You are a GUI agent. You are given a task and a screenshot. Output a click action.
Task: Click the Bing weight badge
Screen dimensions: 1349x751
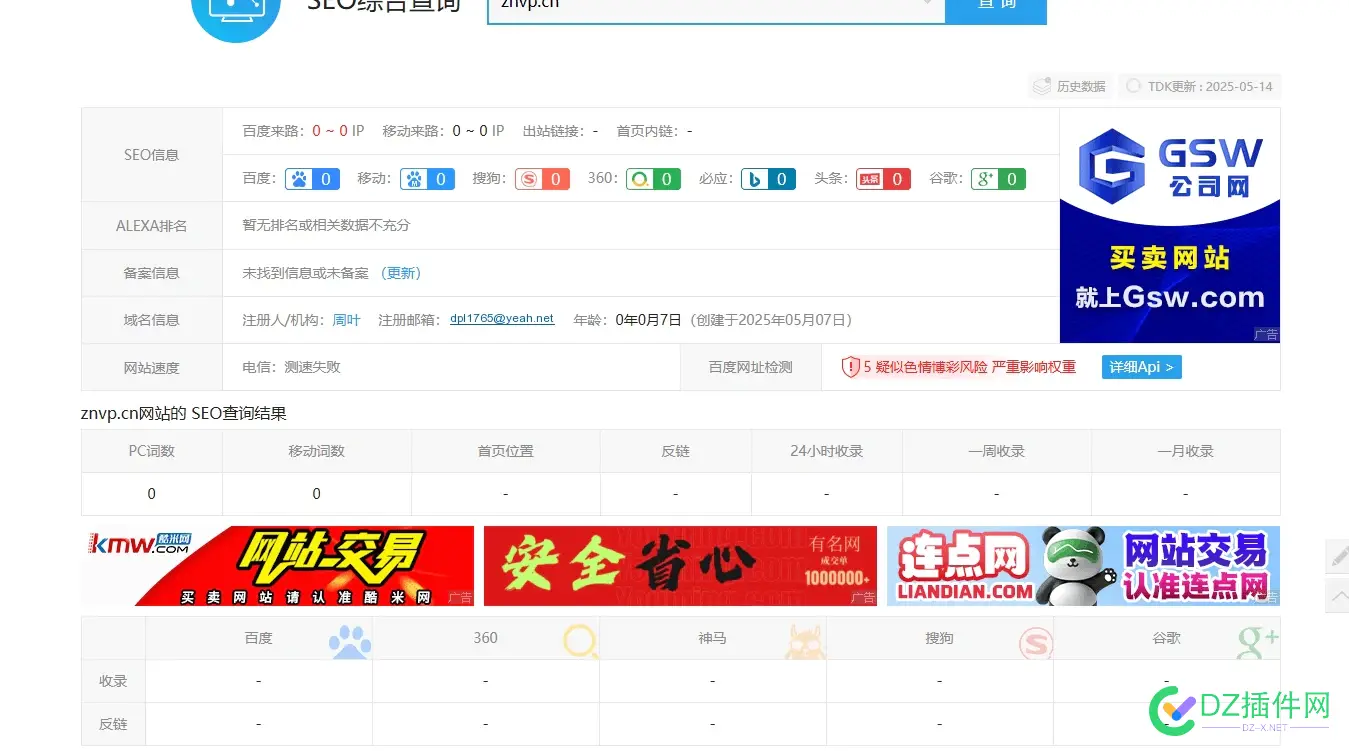click(x=768, y=179)
